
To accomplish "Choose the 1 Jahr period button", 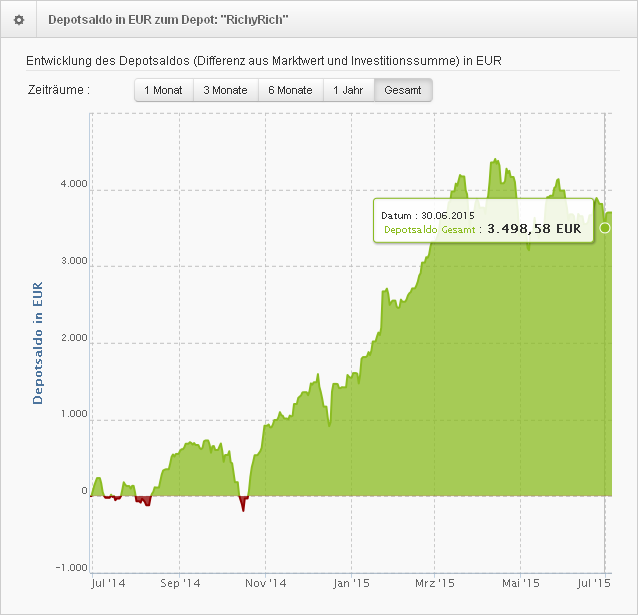I will [348, 90].
